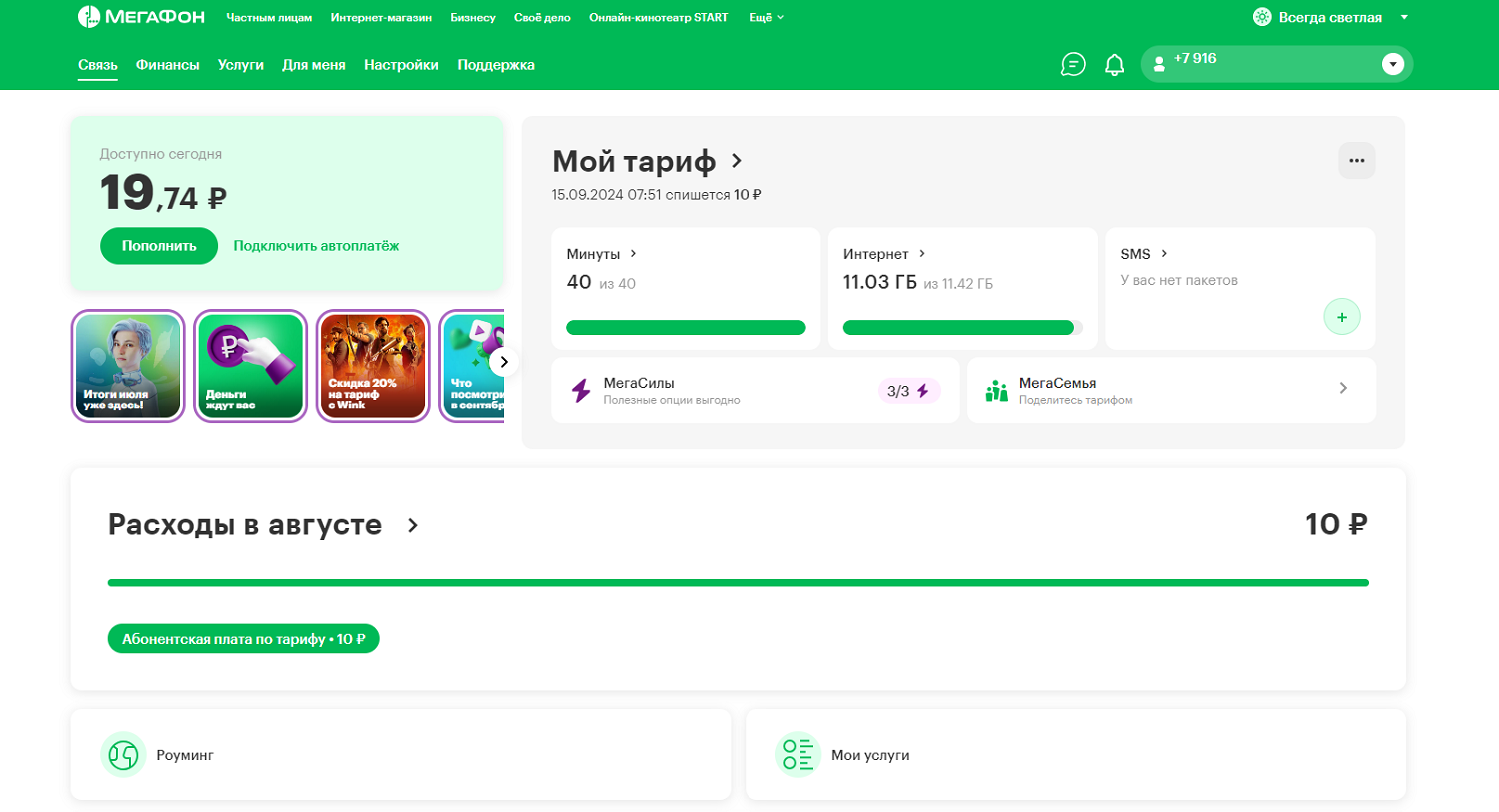
Task: Show next stories with arrow
Action: [x=503, y=362]
